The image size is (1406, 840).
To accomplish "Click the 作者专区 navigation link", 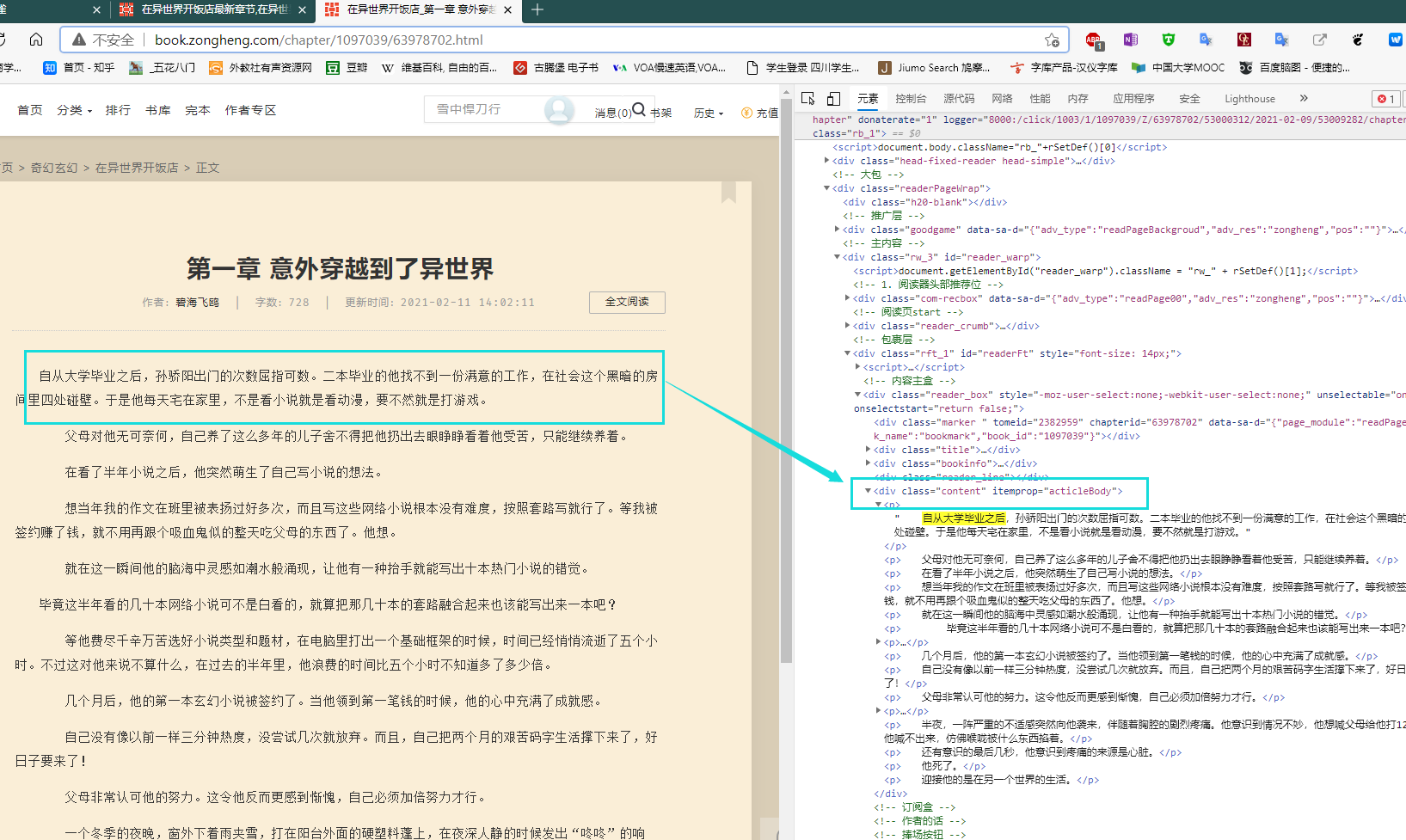I will tap(250, 110).
